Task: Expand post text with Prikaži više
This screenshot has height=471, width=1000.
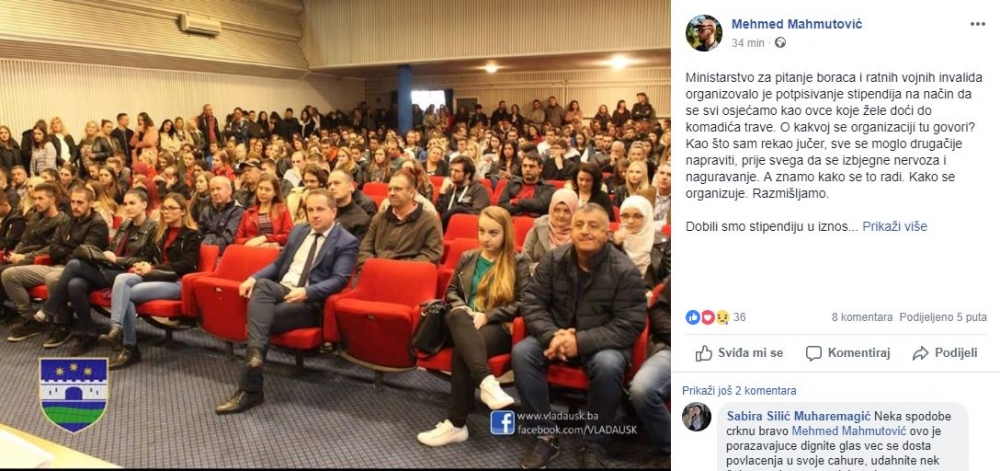Action: 895,226
